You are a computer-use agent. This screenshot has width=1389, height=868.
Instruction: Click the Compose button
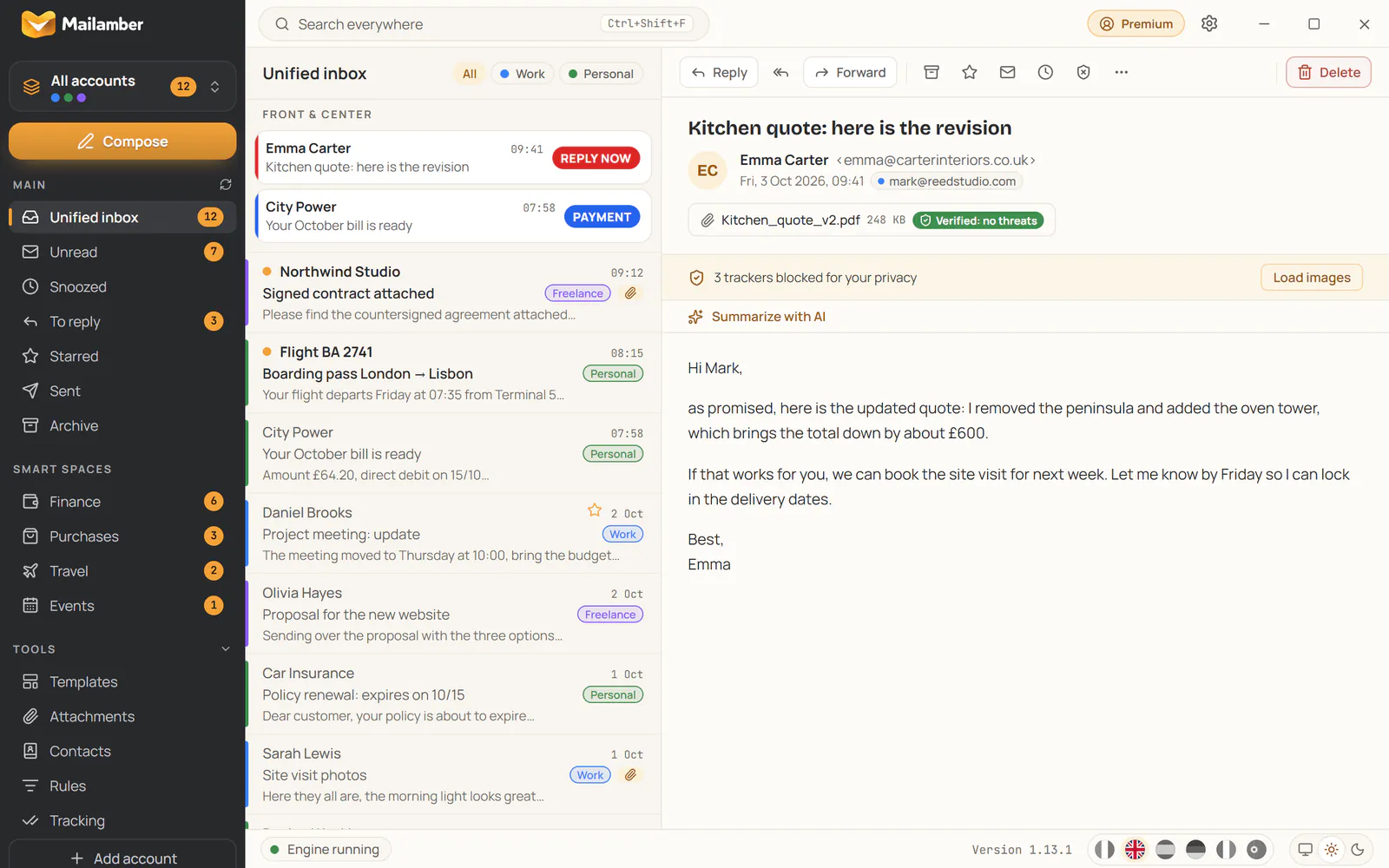tap(122, 141)
